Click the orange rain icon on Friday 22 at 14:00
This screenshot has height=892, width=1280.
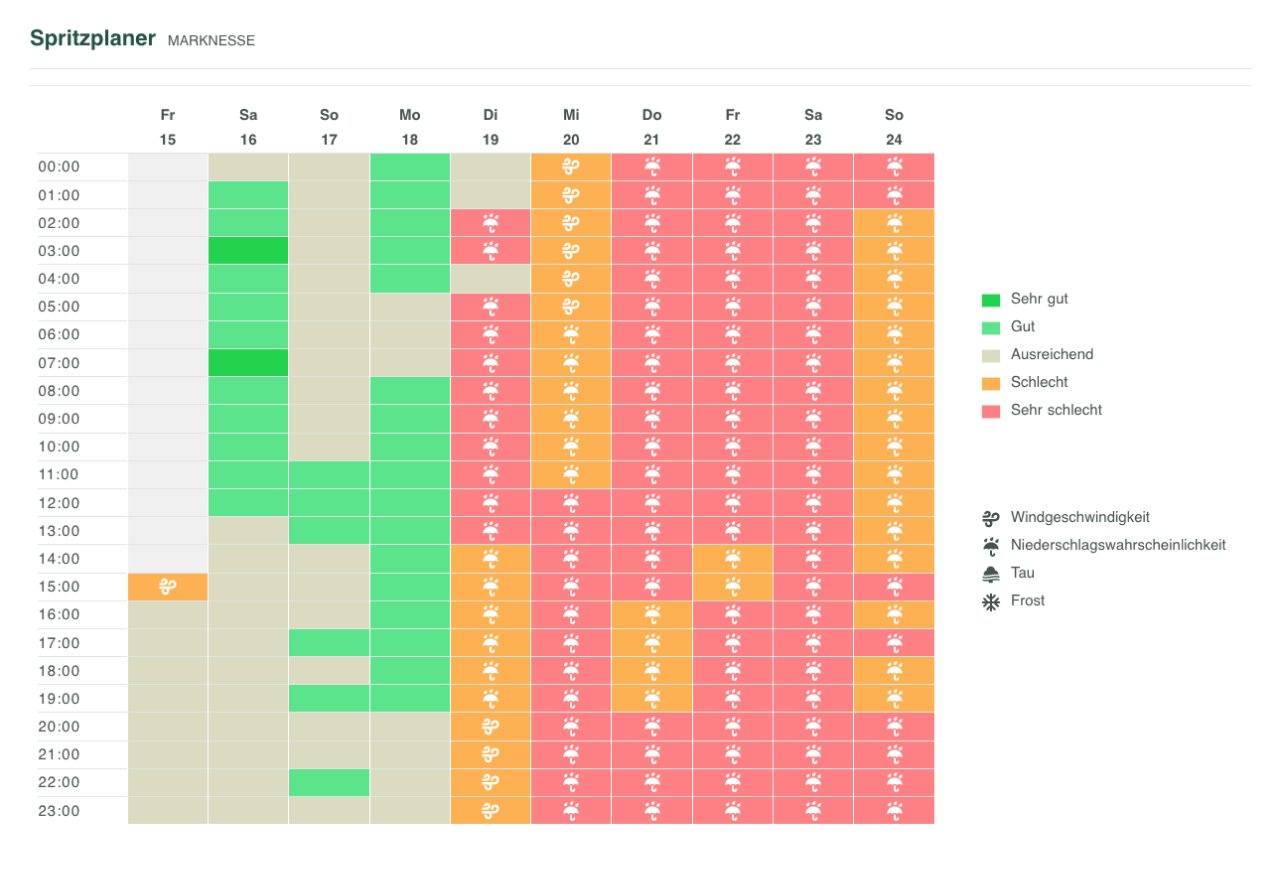click(x=733, y=558)
